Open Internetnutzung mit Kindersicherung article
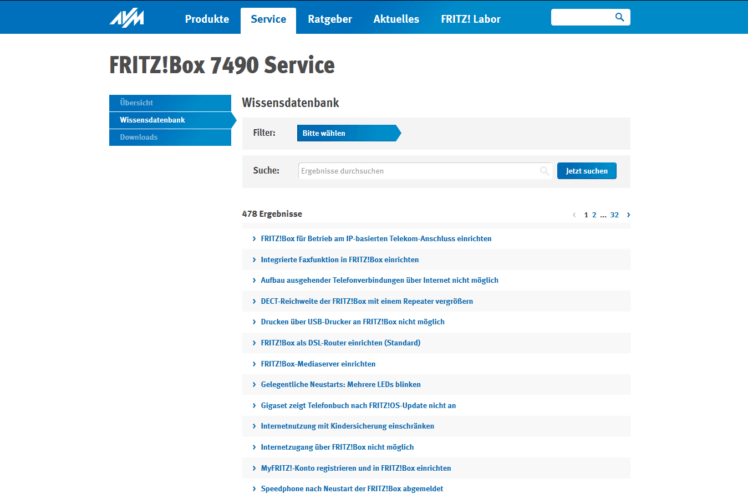 347,426
